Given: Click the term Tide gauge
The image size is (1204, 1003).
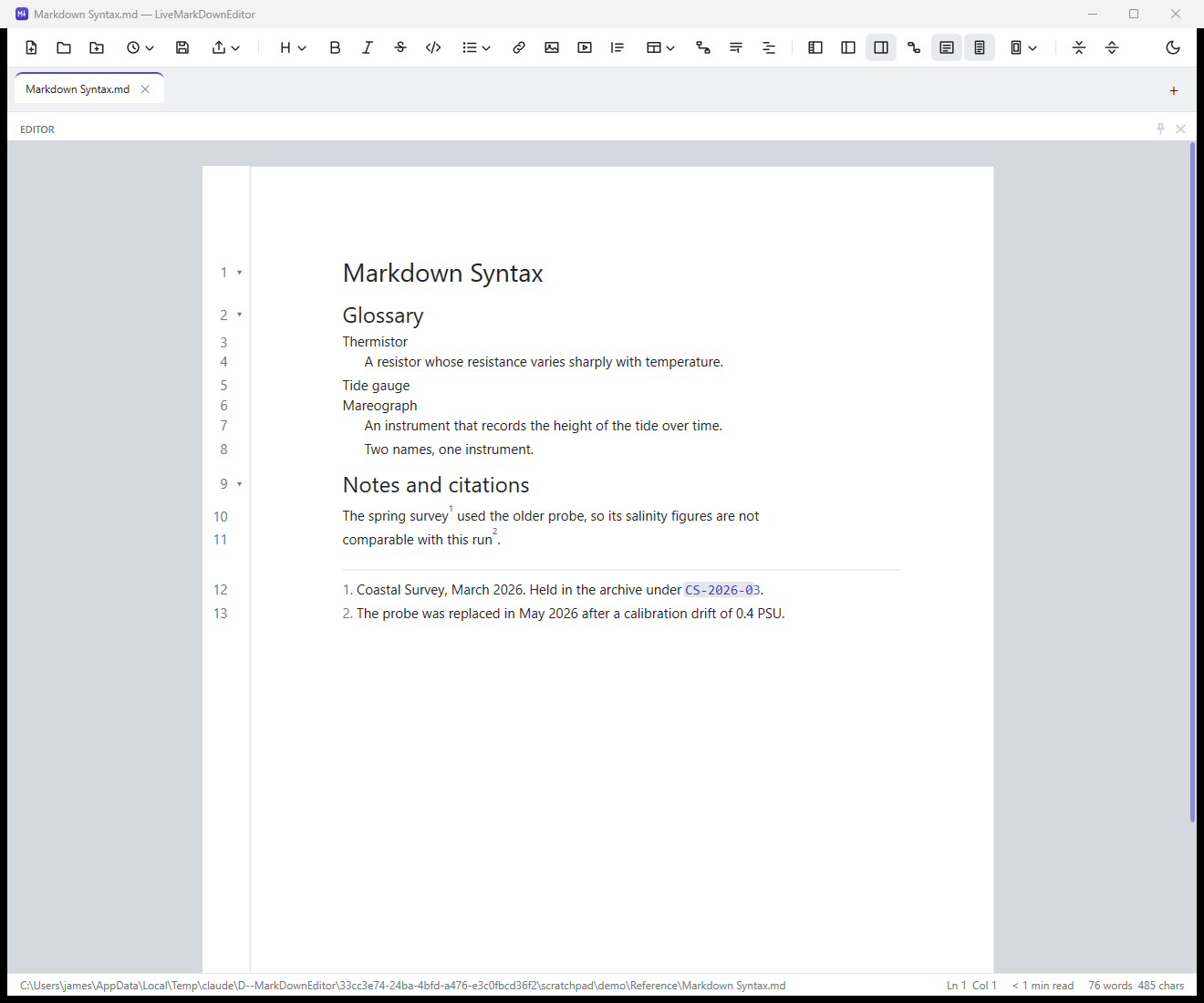Looking at the screenshot, I should (x=376, y=386).
